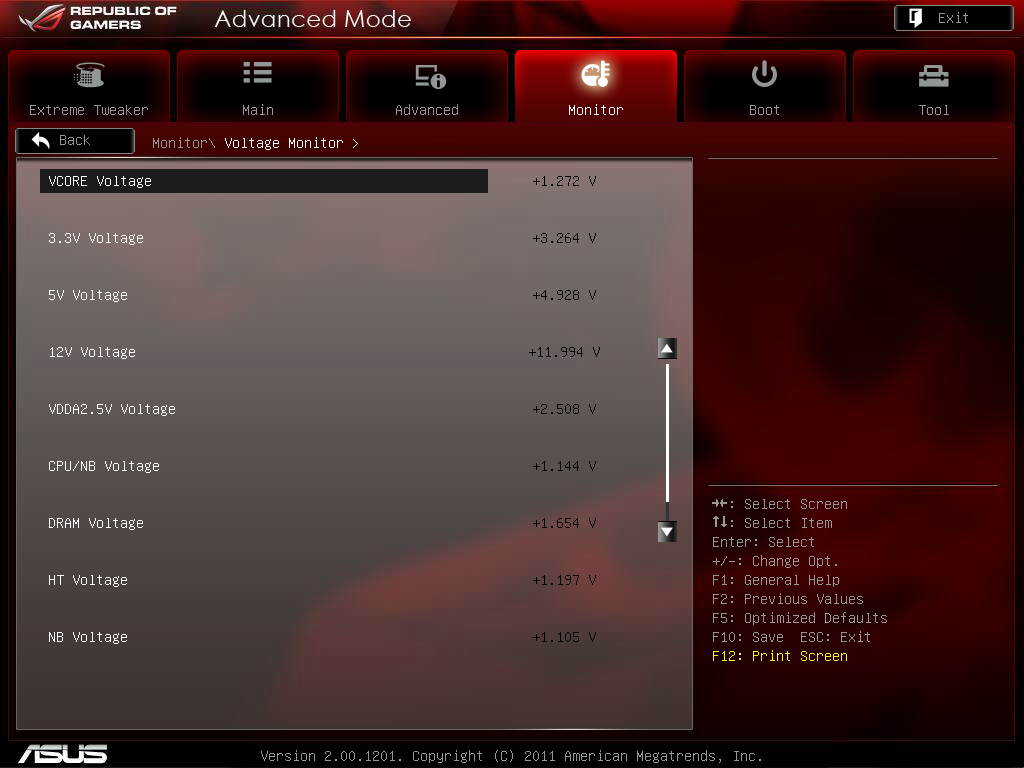Image resolution: width=1024 pixels, height=768 pixels.
Task: Open the Advanced settings monitor icon
Action: (x=430, y=76)
